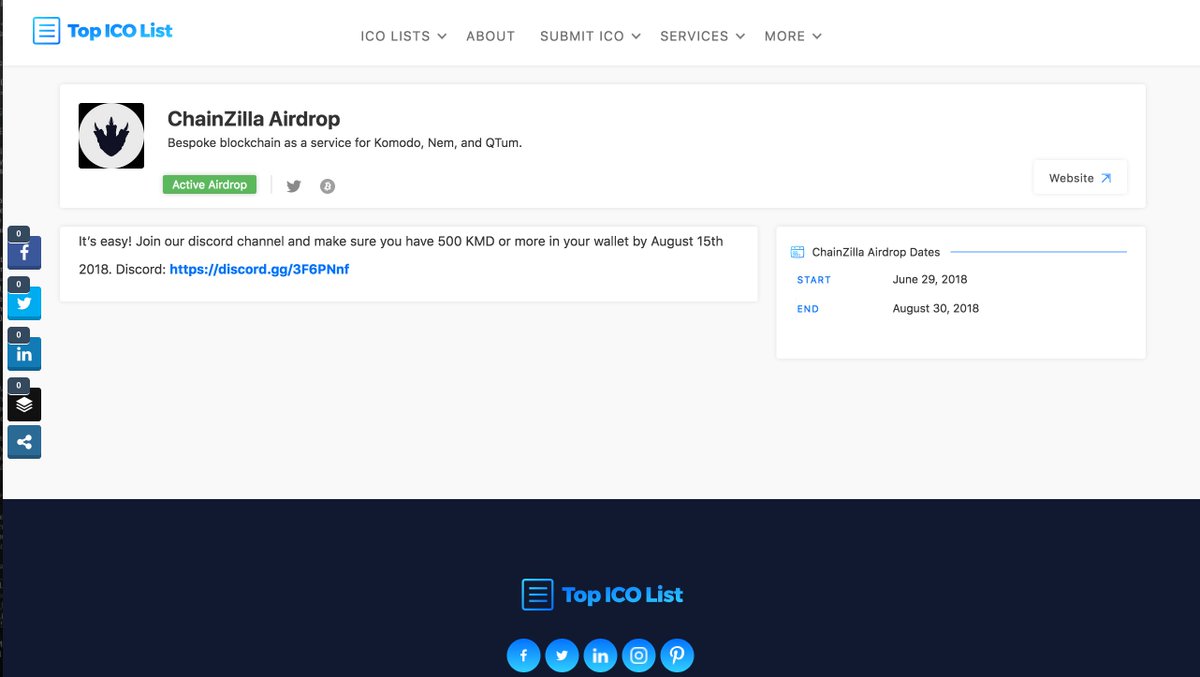This screenshot has width=1200, height=677.
Task: Expand the SUBMIT ICO dropdown menu
Action: pos(590,36)
